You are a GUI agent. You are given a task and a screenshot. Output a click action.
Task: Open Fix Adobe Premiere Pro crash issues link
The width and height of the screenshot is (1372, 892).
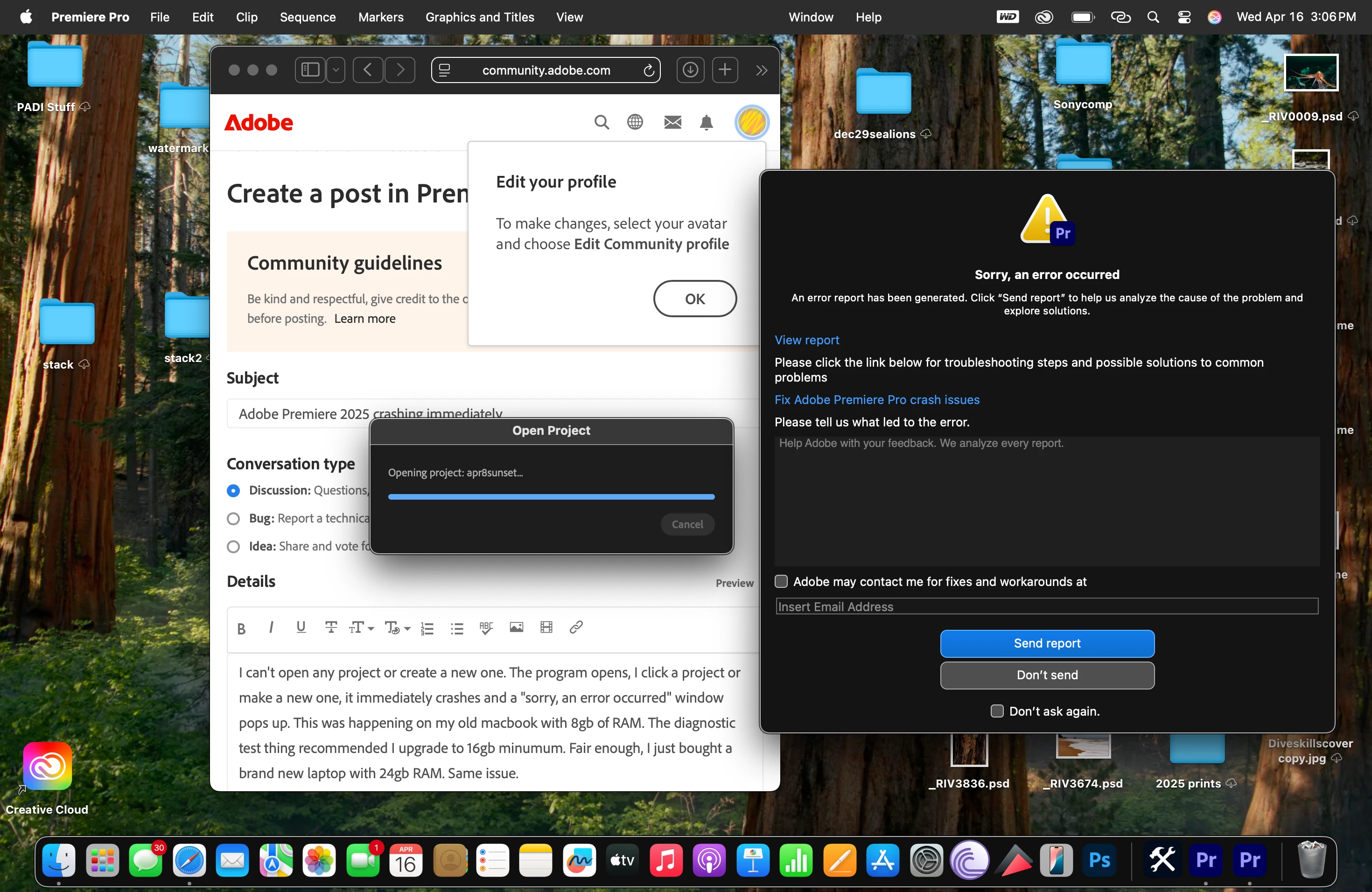click(x=876, y=400)
